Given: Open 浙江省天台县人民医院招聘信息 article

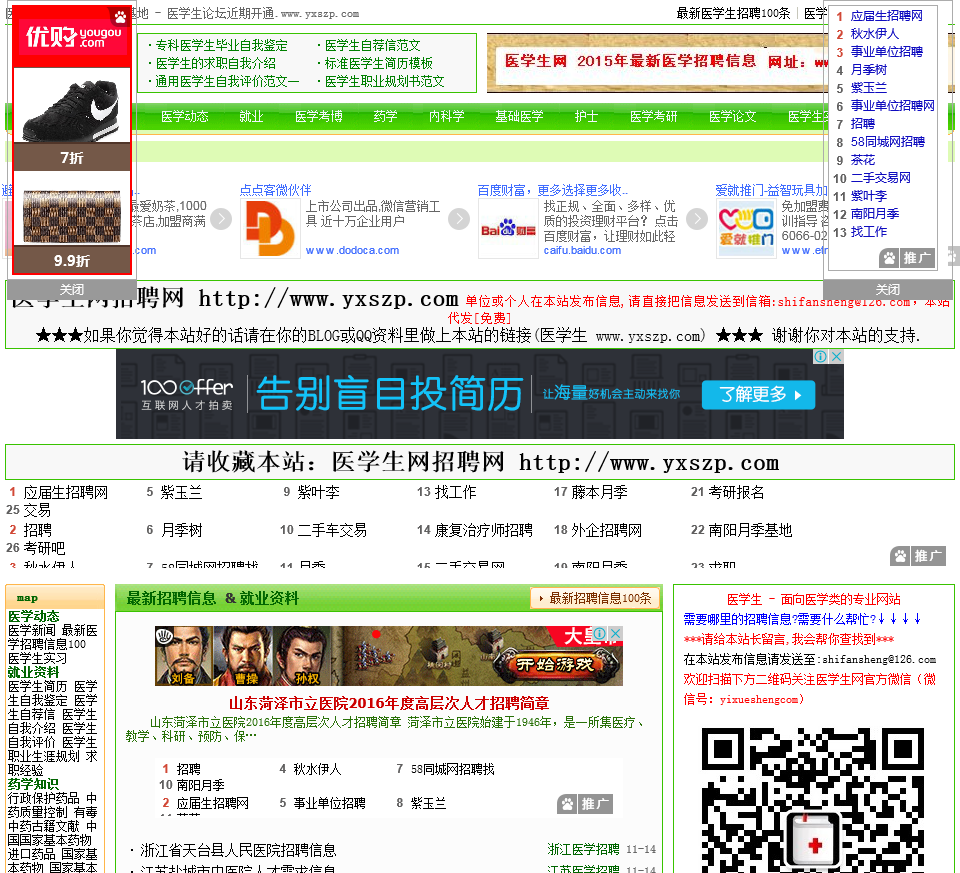Looking at the screenshot, I should click(x=238, y=850).
